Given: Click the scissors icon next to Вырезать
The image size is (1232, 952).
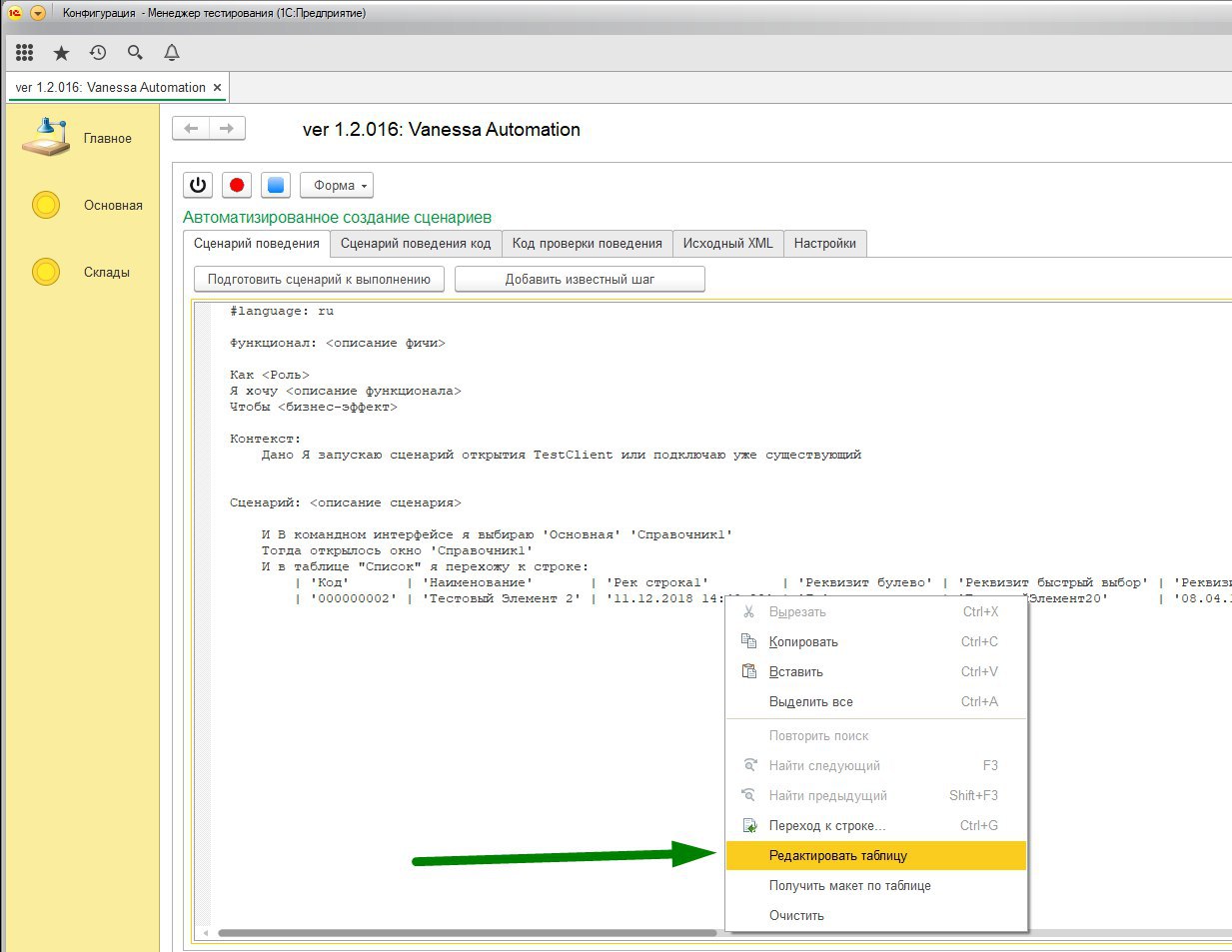Looking at the screenshot, I should [x=748, y=611].
